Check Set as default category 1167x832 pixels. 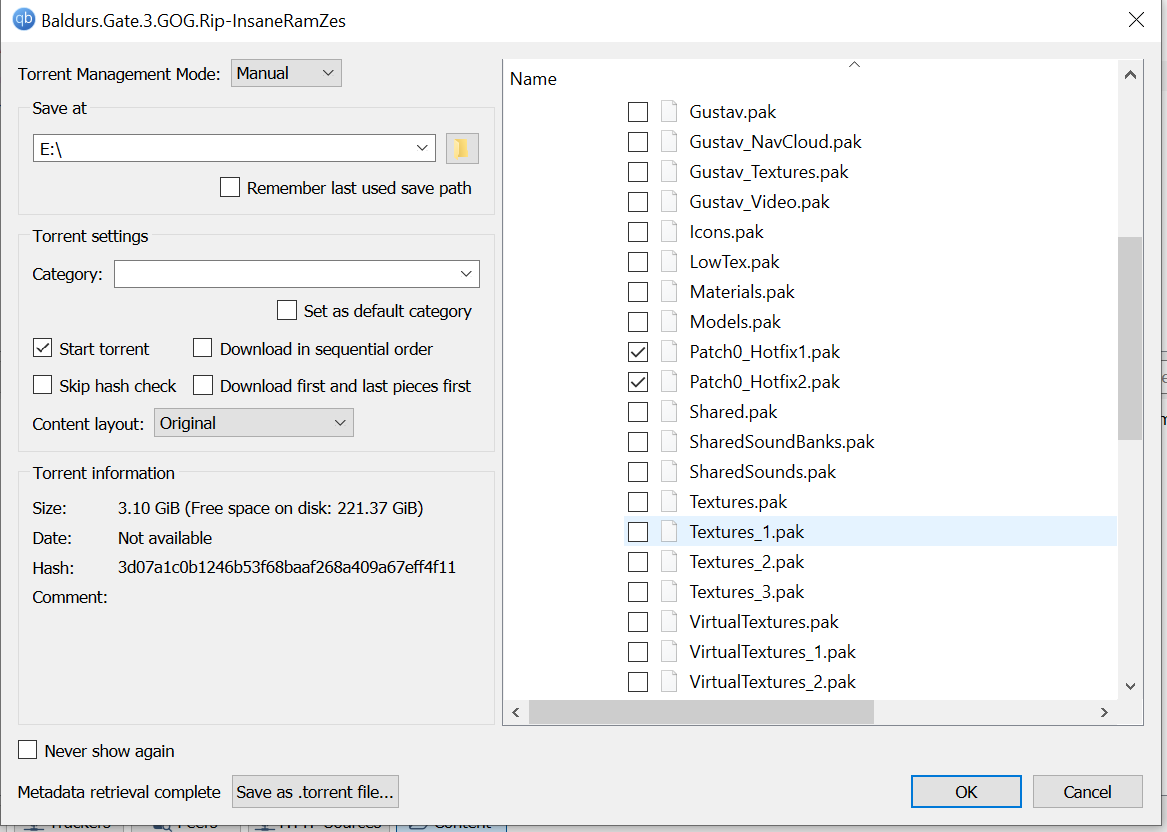pos(287,310)
